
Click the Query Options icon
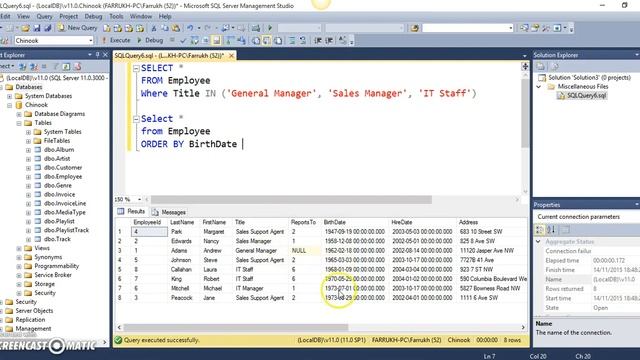(x=205, y=40)
